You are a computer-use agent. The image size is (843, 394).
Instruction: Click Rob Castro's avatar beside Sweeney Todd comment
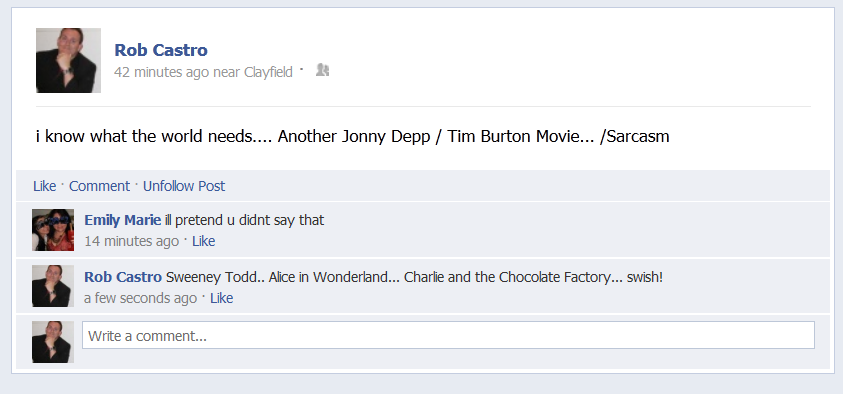[x=53, y=286]
